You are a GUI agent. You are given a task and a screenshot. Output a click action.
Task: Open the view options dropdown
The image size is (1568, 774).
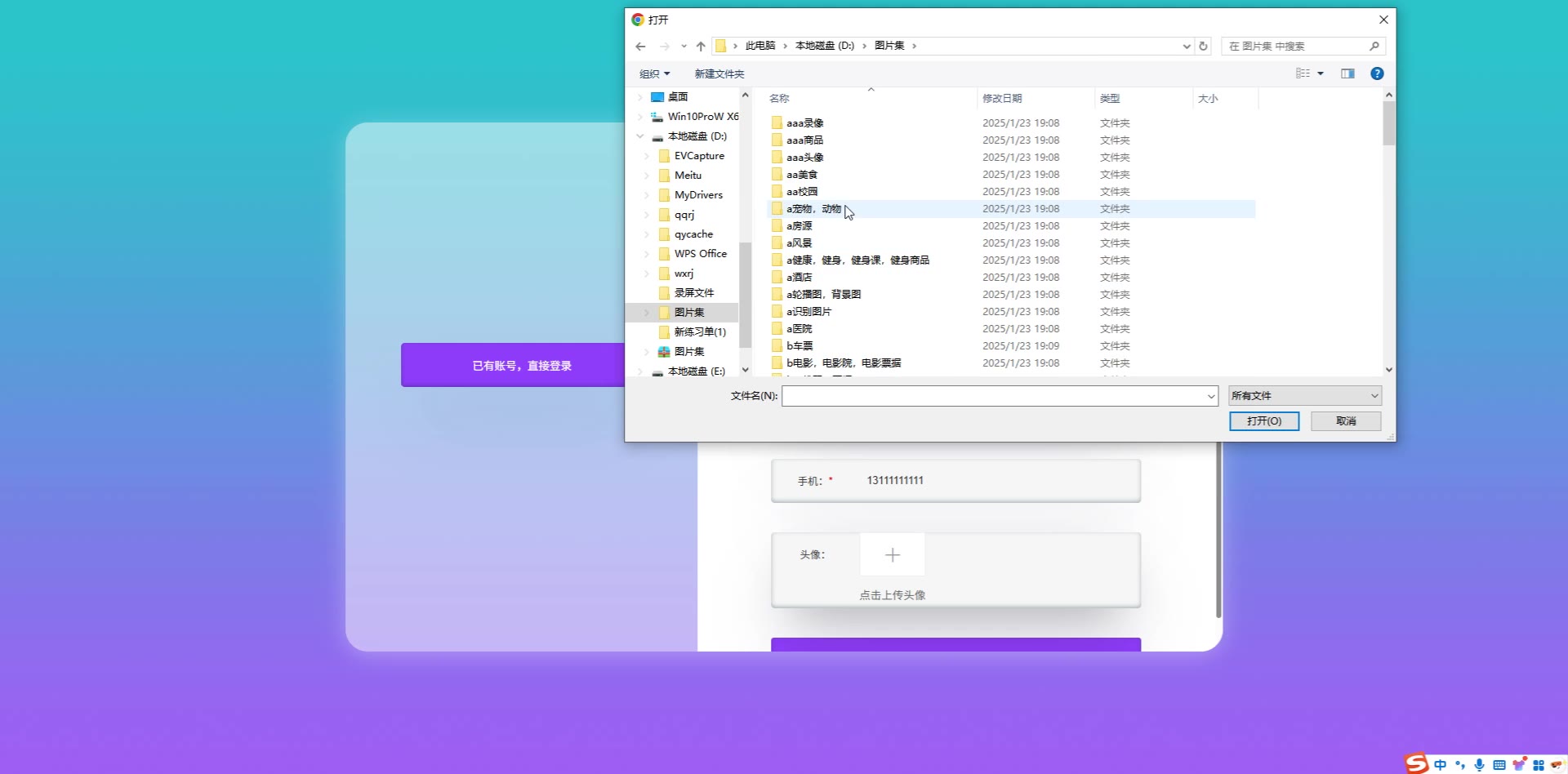click(x=1321, y=73)
